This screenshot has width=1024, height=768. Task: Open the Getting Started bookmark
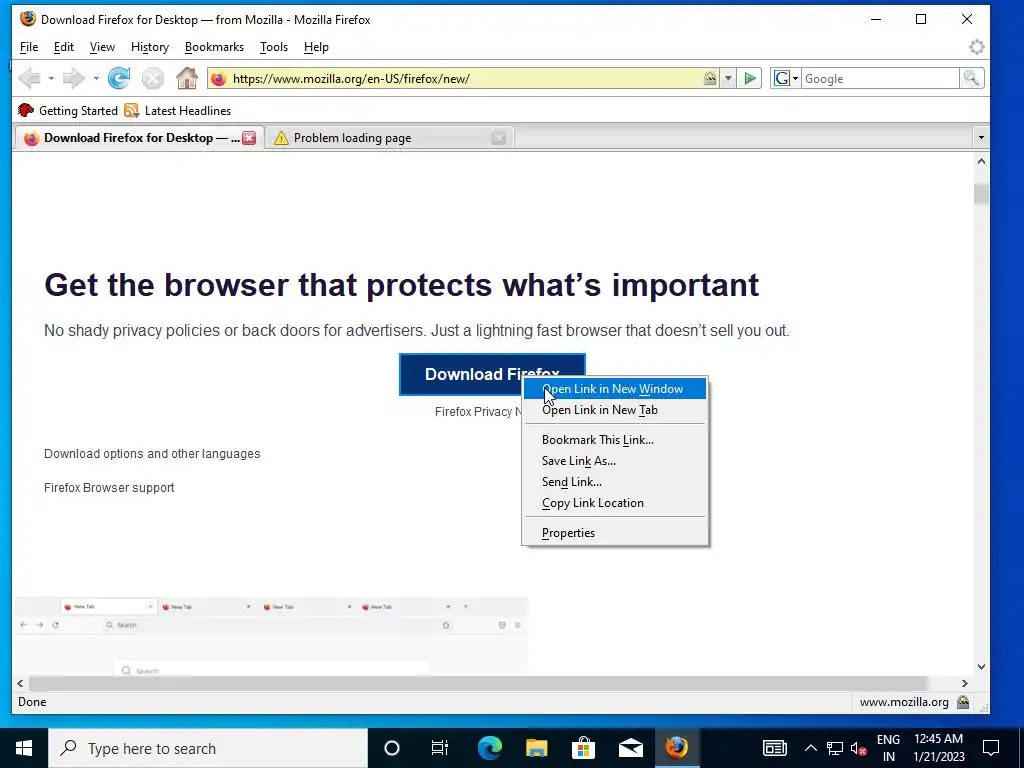point(68,110)
